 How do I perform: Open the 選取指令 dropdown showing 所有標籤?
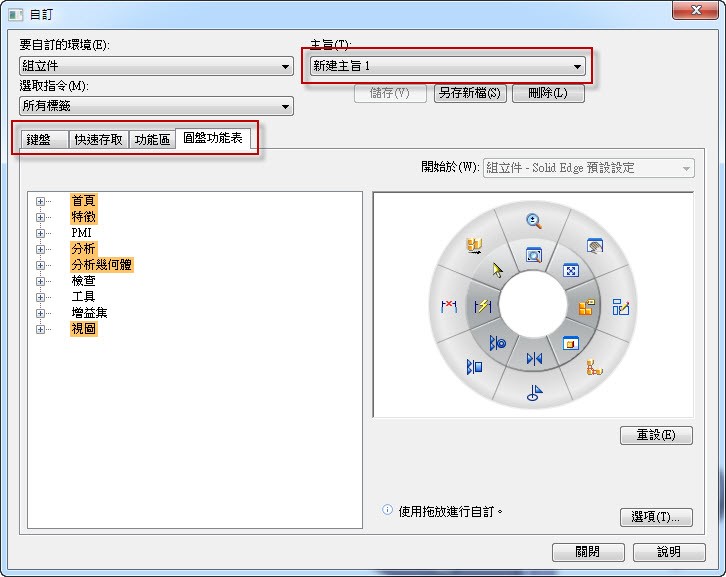pos(156,106)
